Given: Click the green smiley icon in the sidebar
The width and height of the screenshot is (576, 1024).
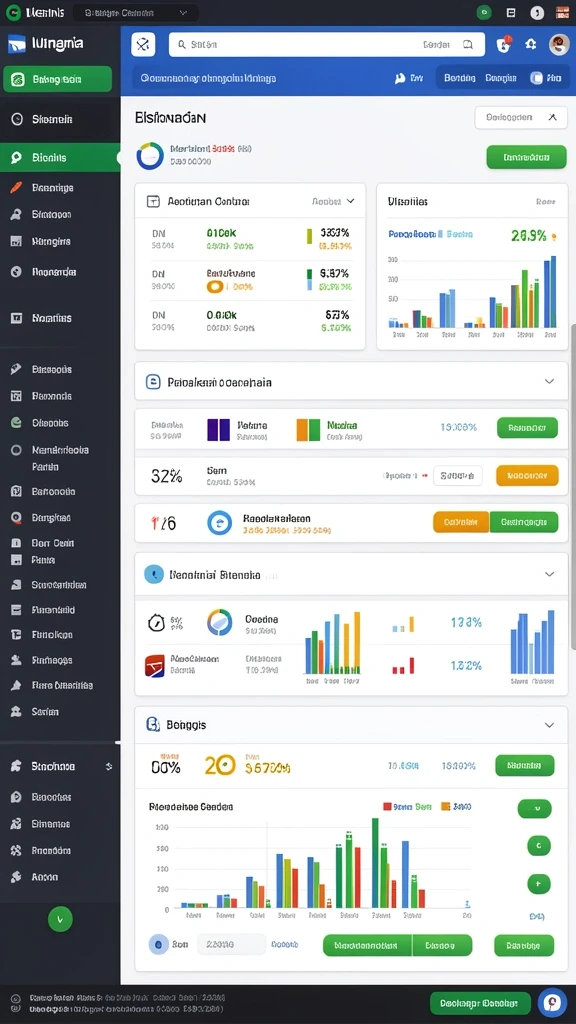Looking at the screenshot, I should 17,423.
